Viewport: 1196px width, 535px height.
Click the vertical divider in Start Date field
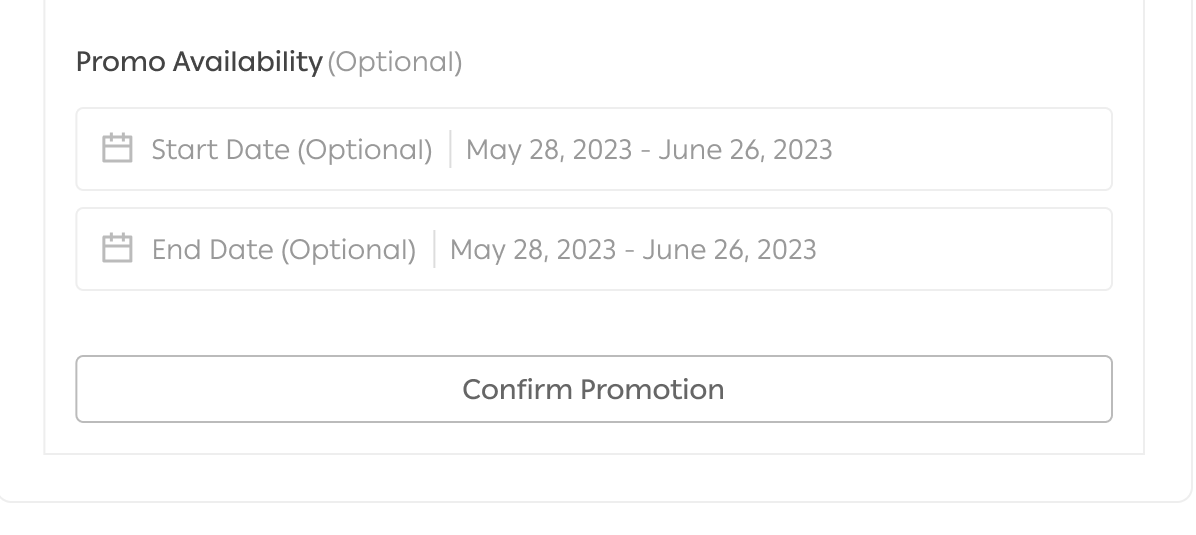pyautogui.click(x=450, y=149)
